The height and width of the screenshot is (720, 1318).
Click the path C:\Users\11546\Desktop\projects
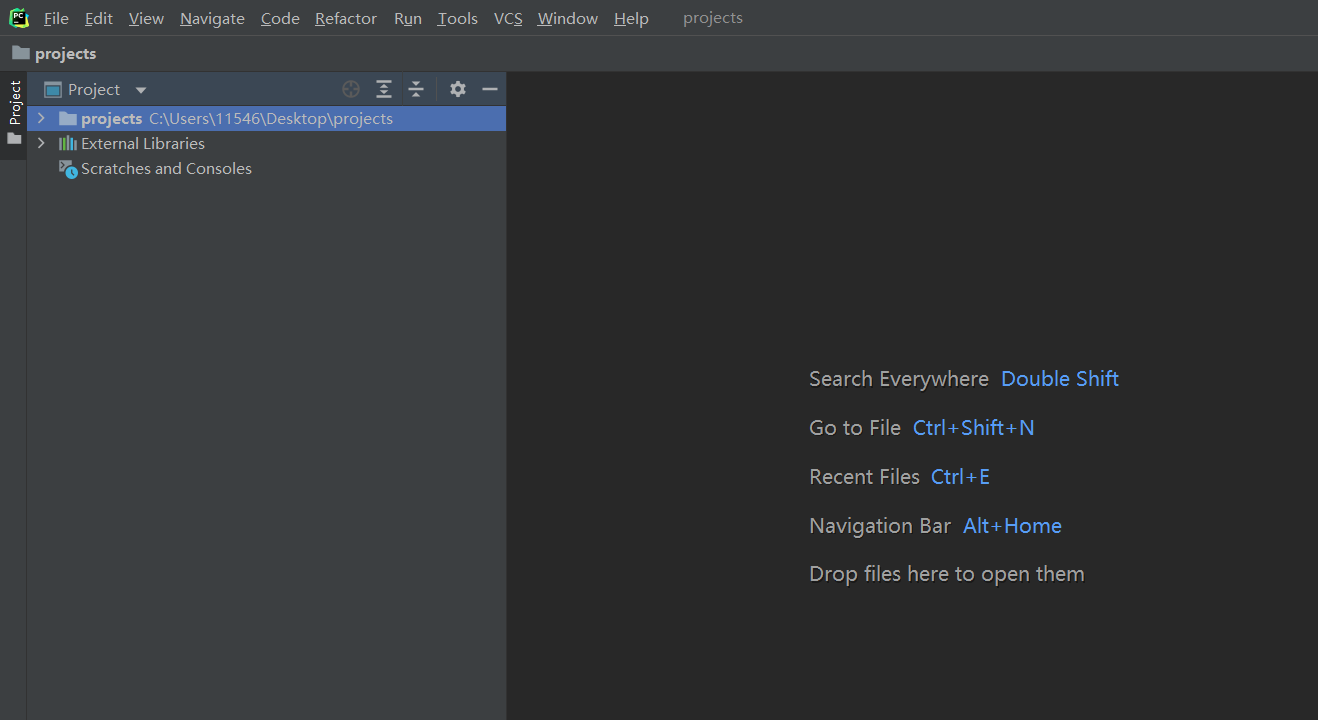coord(271,118)
